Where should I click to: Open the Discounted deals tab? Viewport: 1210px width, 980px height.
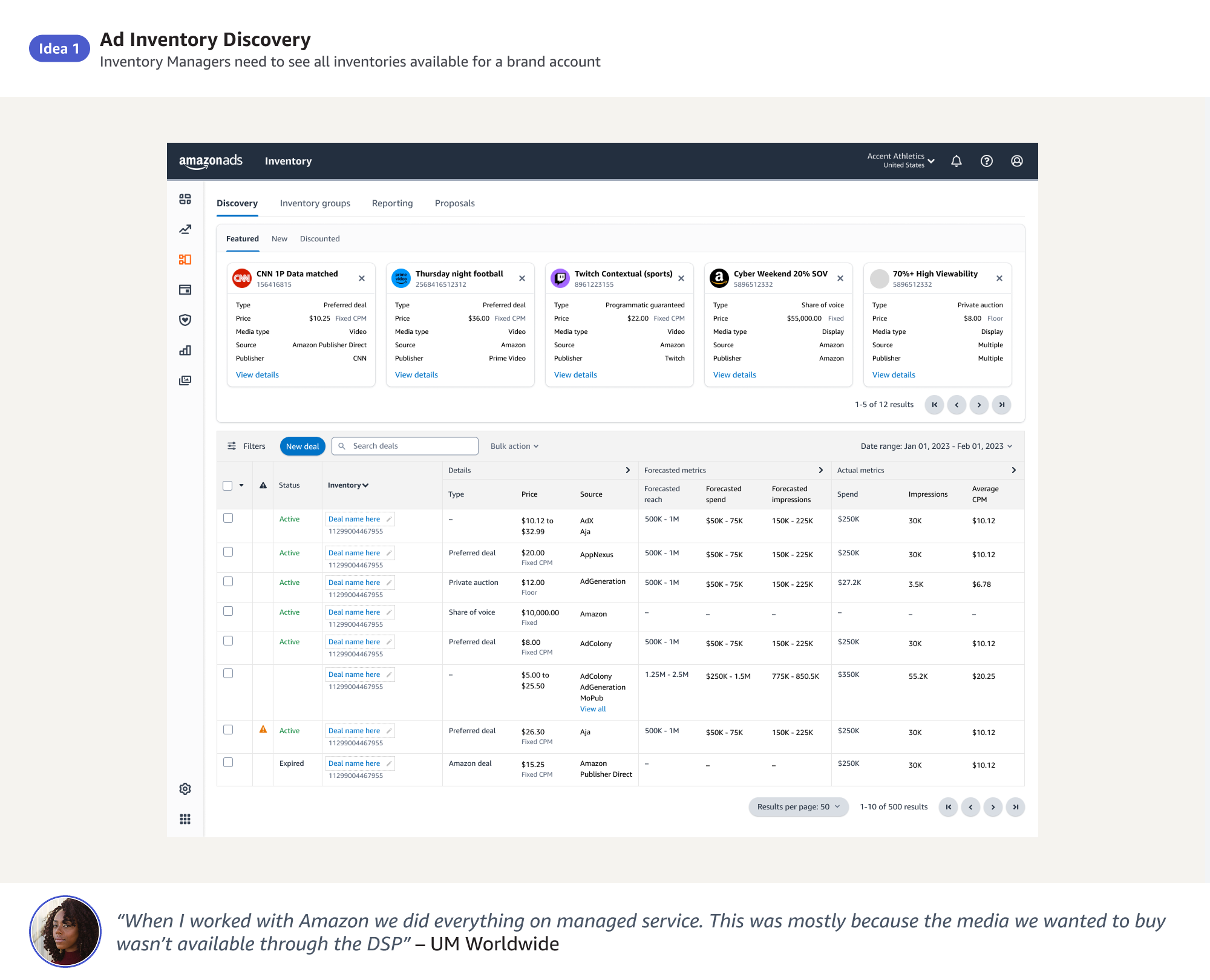coord(319,238)
